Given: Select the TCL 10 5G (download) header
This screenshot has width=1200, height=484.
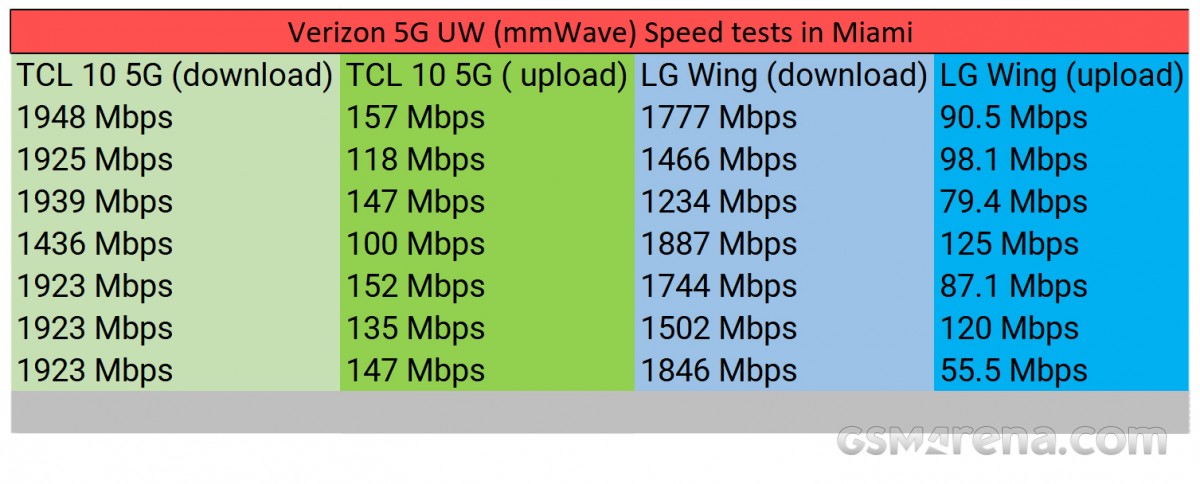Looking at the screenshot, I should [x=175, y=76].
